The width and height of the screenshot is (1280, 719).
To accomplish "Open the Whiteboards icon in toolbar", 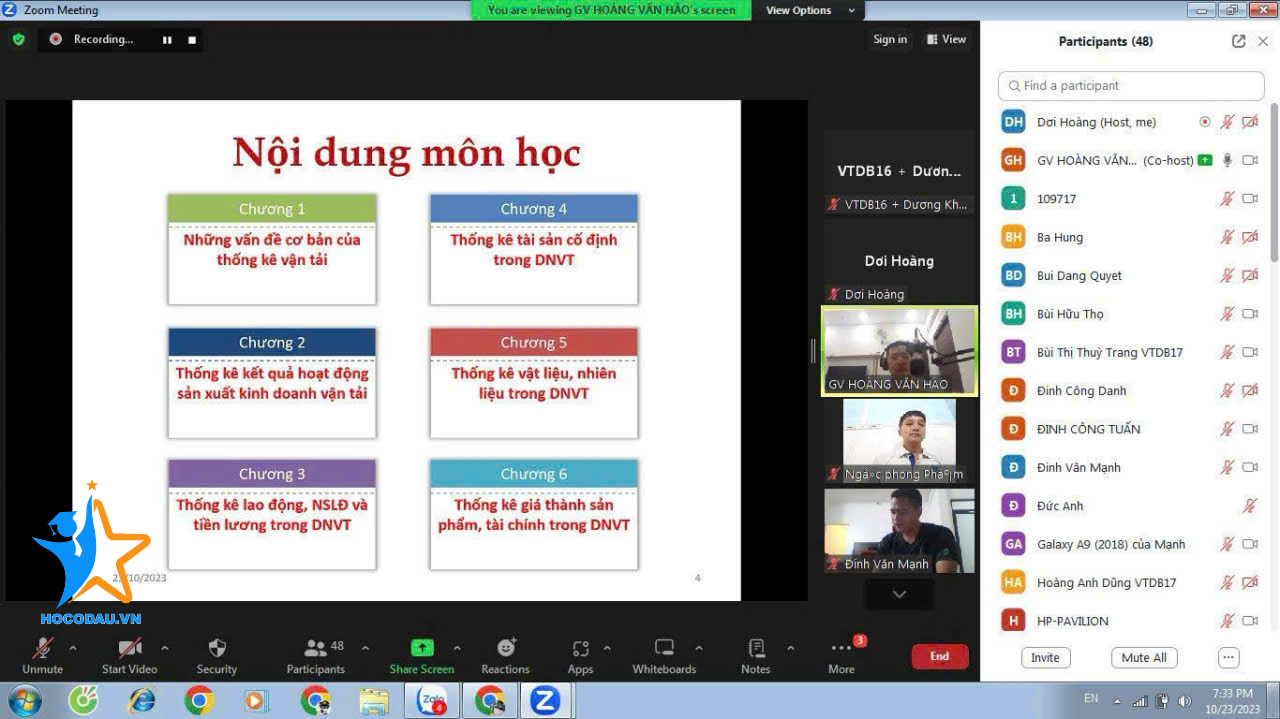I will coord(664,649).
